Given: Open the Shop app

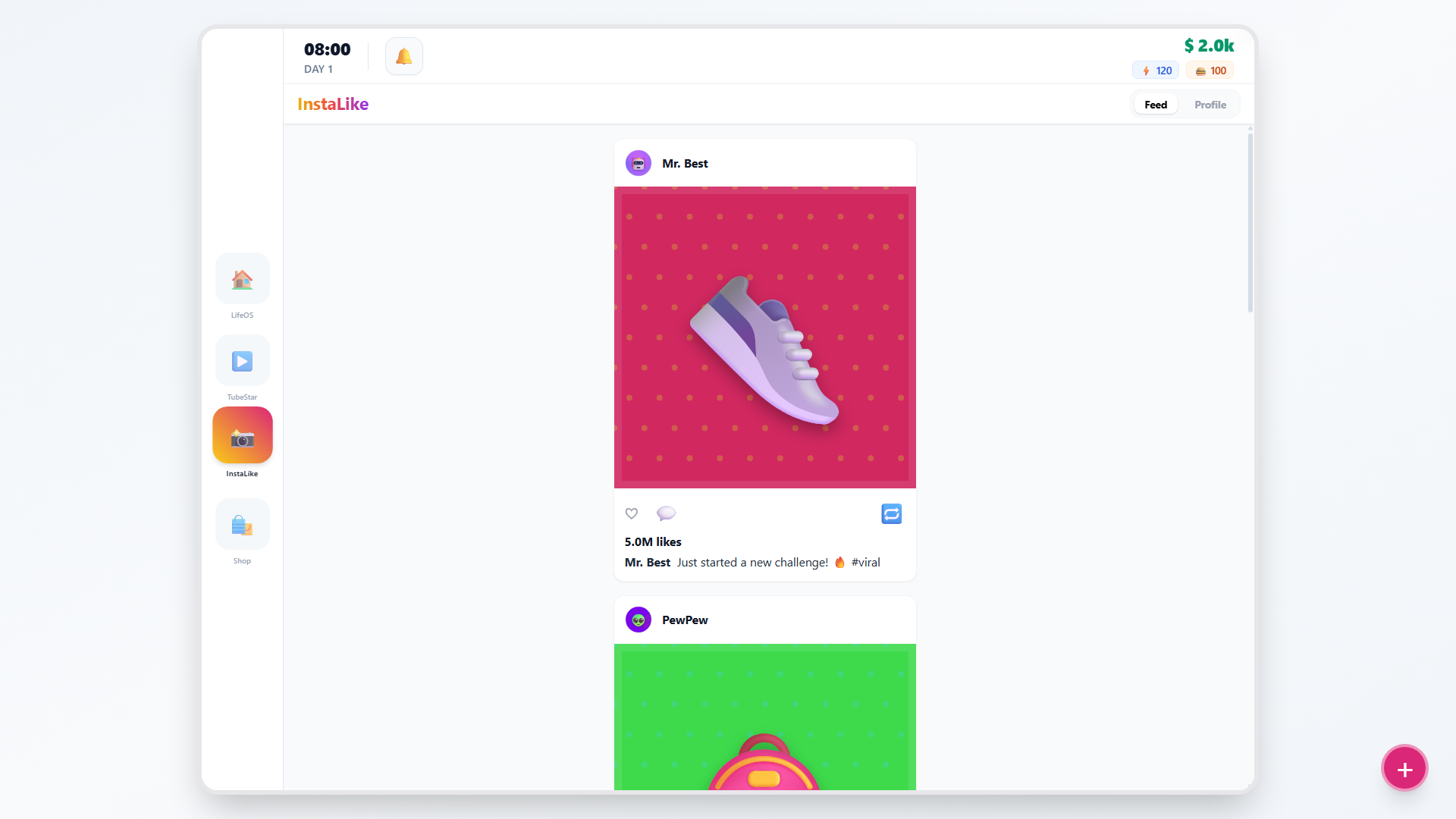Looking at the screenshot, I should (x=242, y=523).
